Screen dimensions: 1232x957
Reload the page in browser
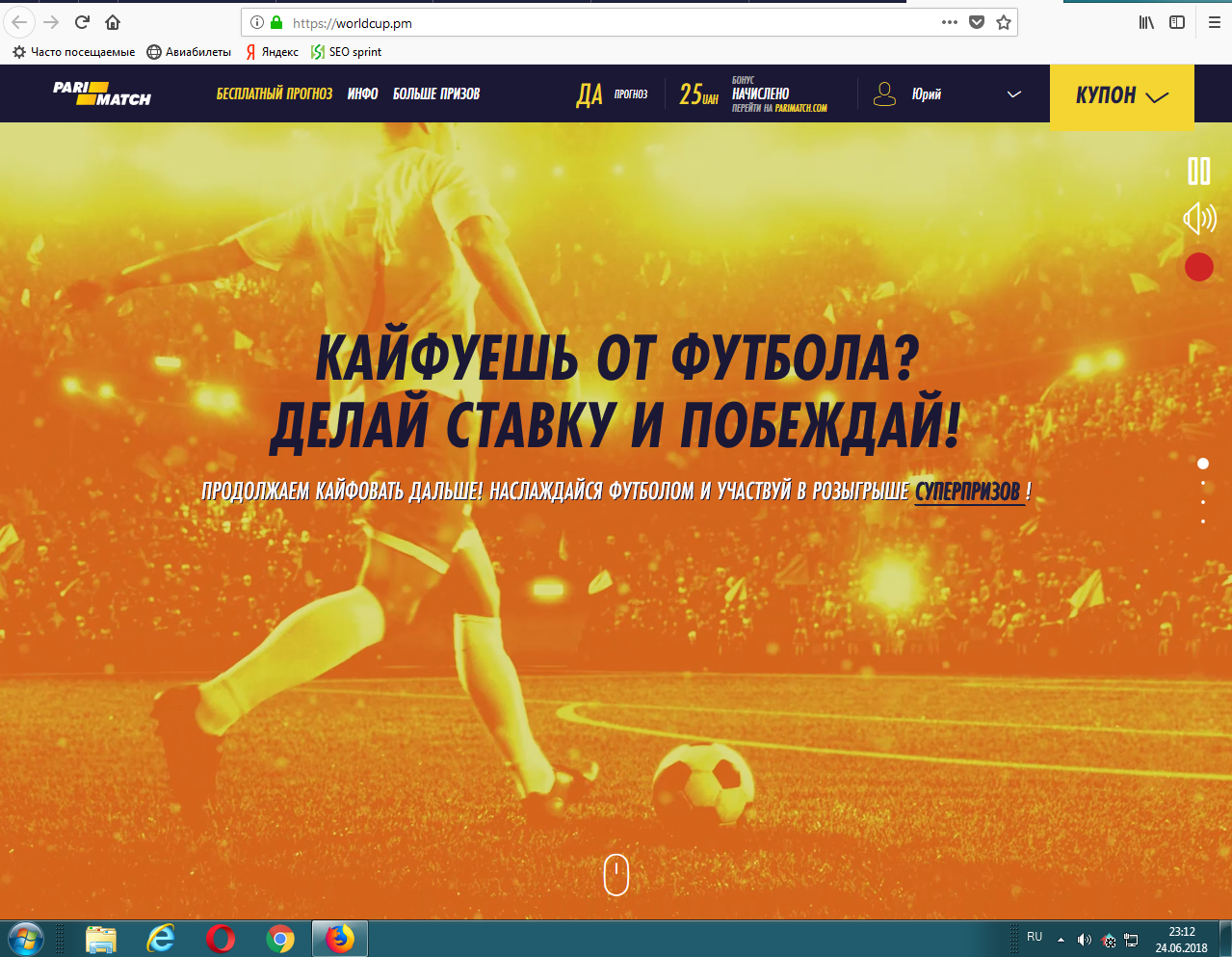82,22
